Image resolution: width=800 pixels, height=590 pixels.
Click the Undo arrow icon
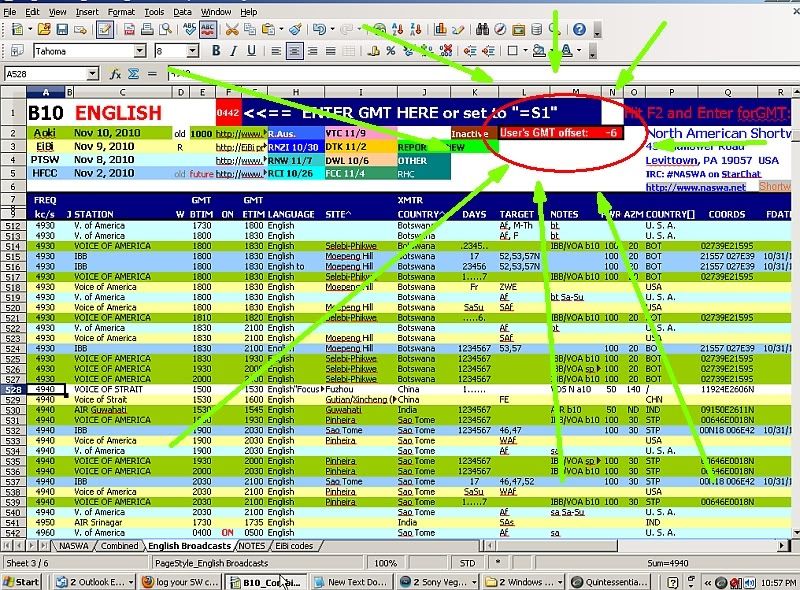pos(318,29)
